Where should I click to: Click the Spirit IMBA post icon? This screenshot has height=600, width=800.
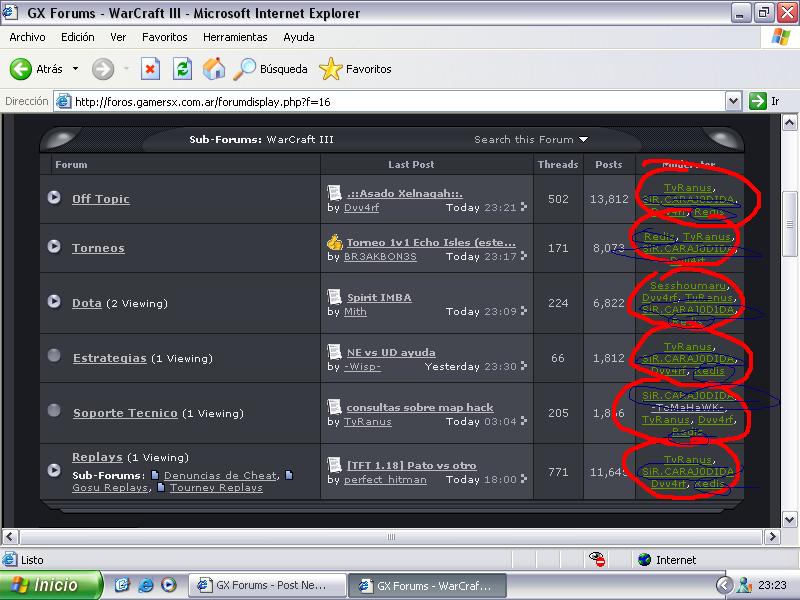click(334, 296)
